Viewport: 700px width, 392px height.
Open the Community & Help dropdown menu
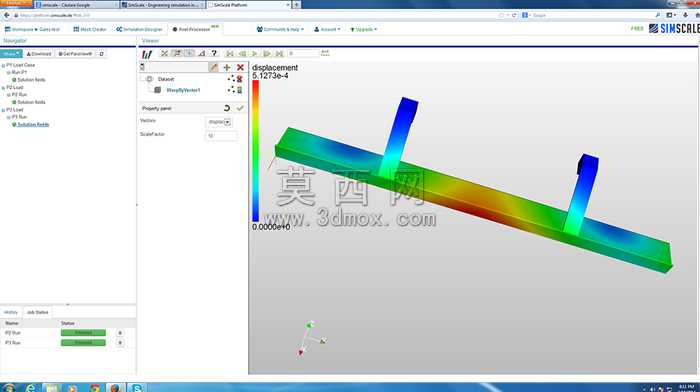point(280,29)
